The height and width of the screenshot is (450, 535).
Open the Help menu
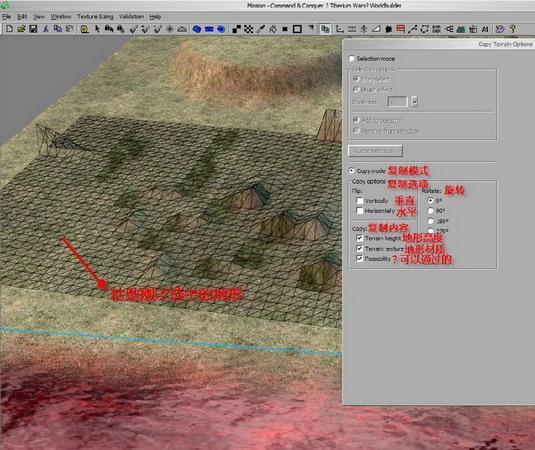tap(155, 16)
